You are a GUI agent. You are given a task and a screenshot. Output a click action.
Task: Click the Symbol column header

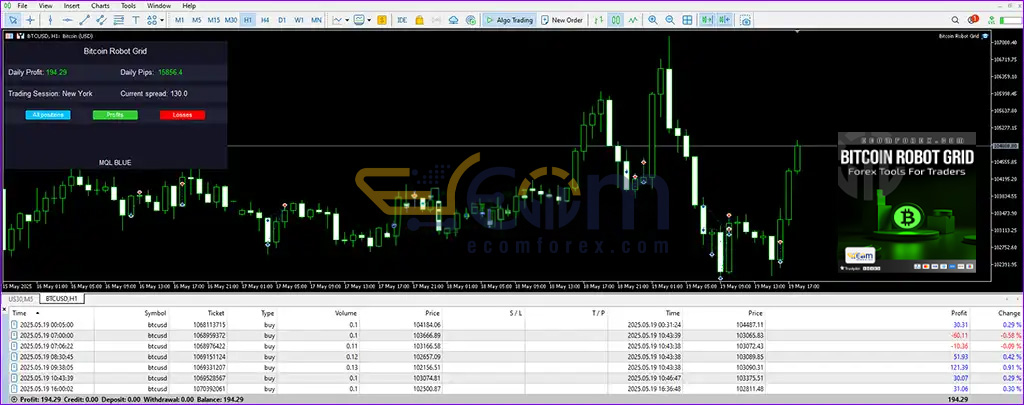click(x=155, y=313)
